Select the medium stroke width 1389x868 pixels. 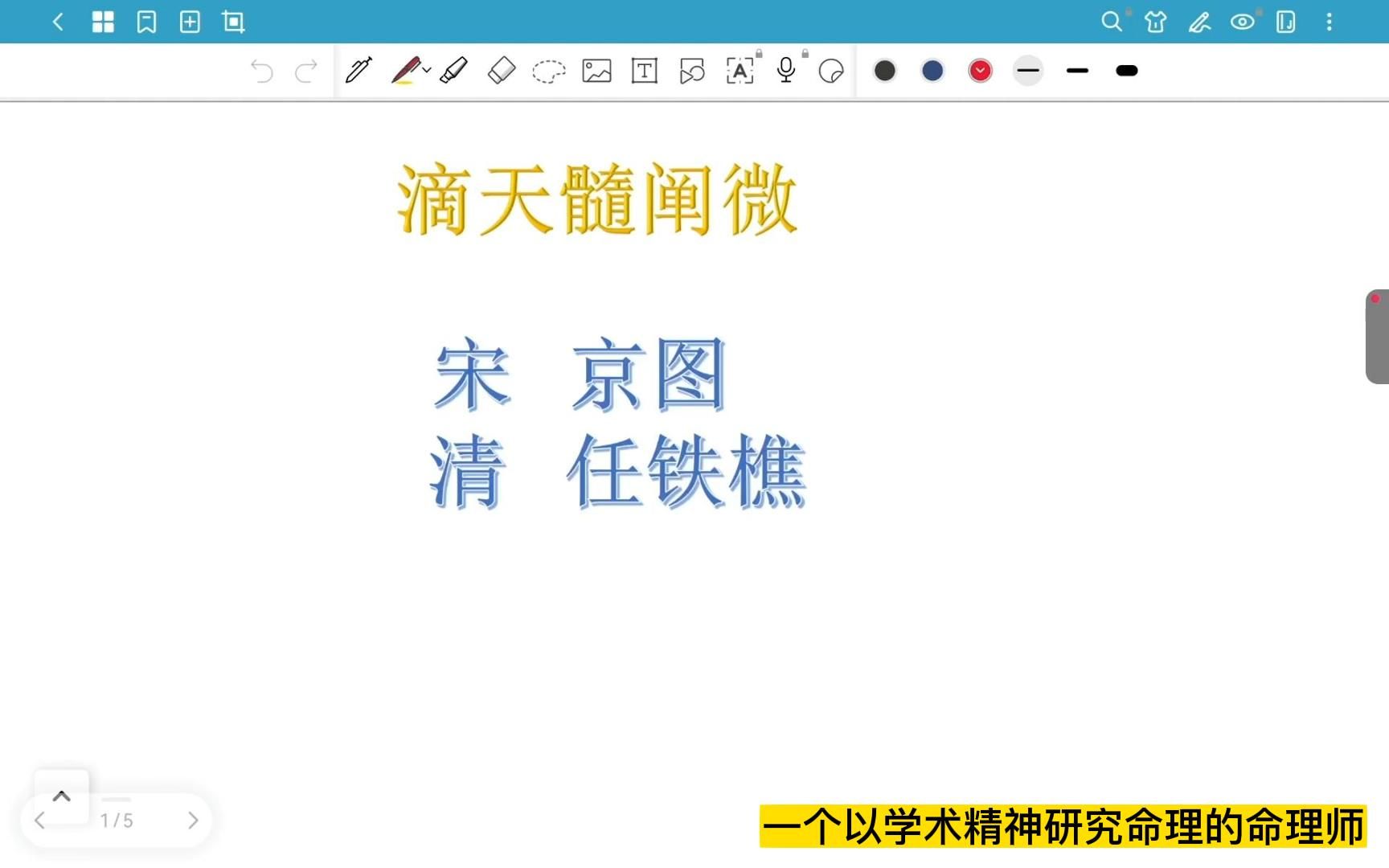[1077, 71]
